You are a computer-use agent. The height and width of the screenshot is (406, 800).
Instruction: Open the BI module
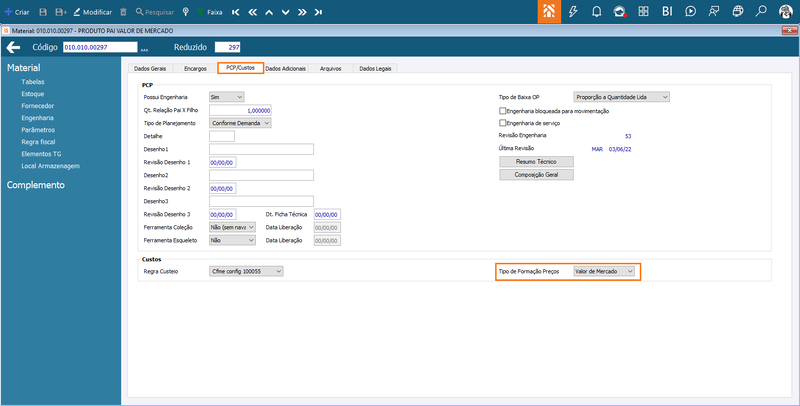(x=667, y=11)
